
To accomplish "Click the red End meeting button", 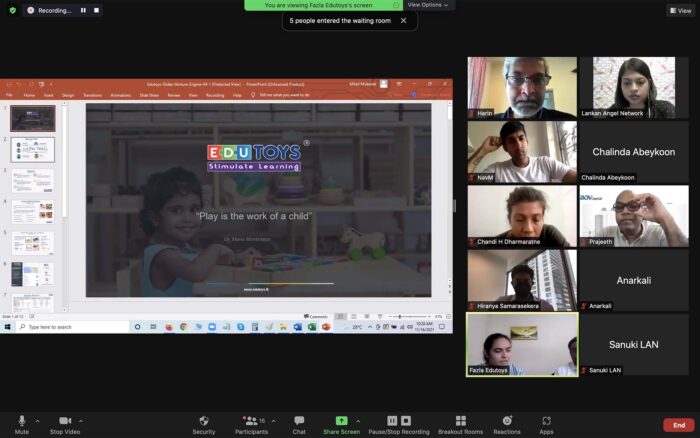I will (x=678, y=425).
